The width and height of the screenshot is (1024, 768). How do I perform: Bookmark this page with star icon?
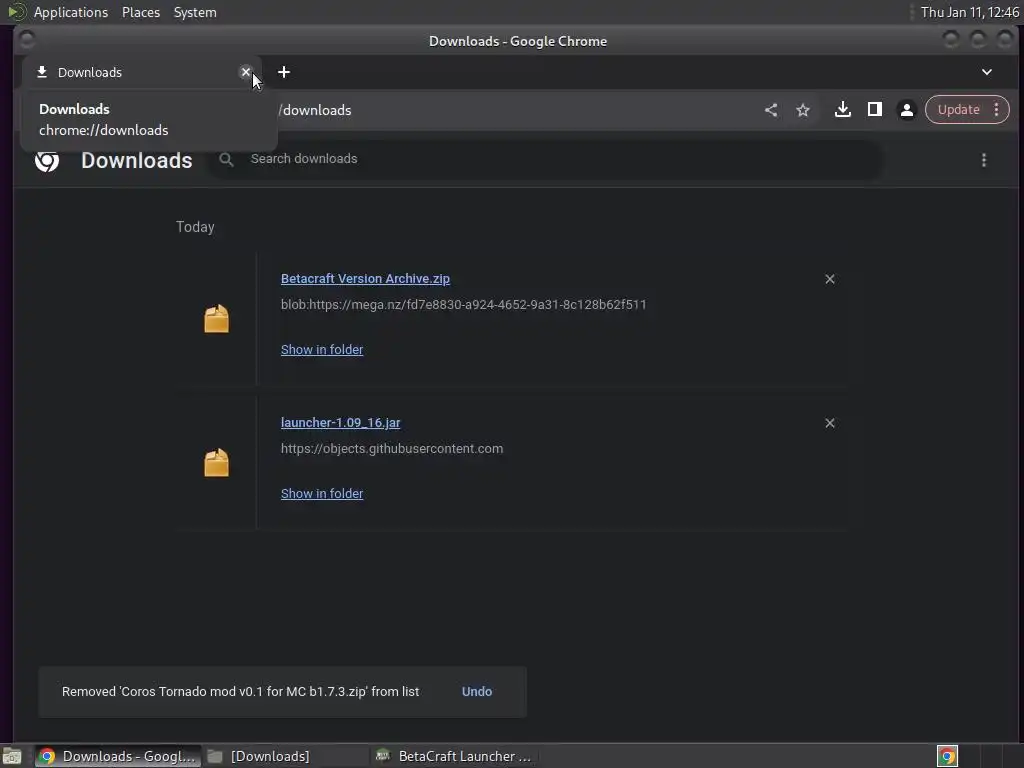click(803, 110)
